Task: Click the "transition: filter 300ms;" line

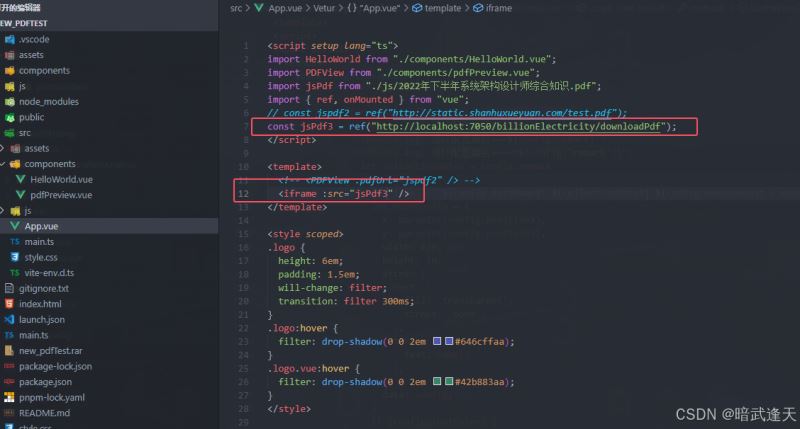Action: 346,301
